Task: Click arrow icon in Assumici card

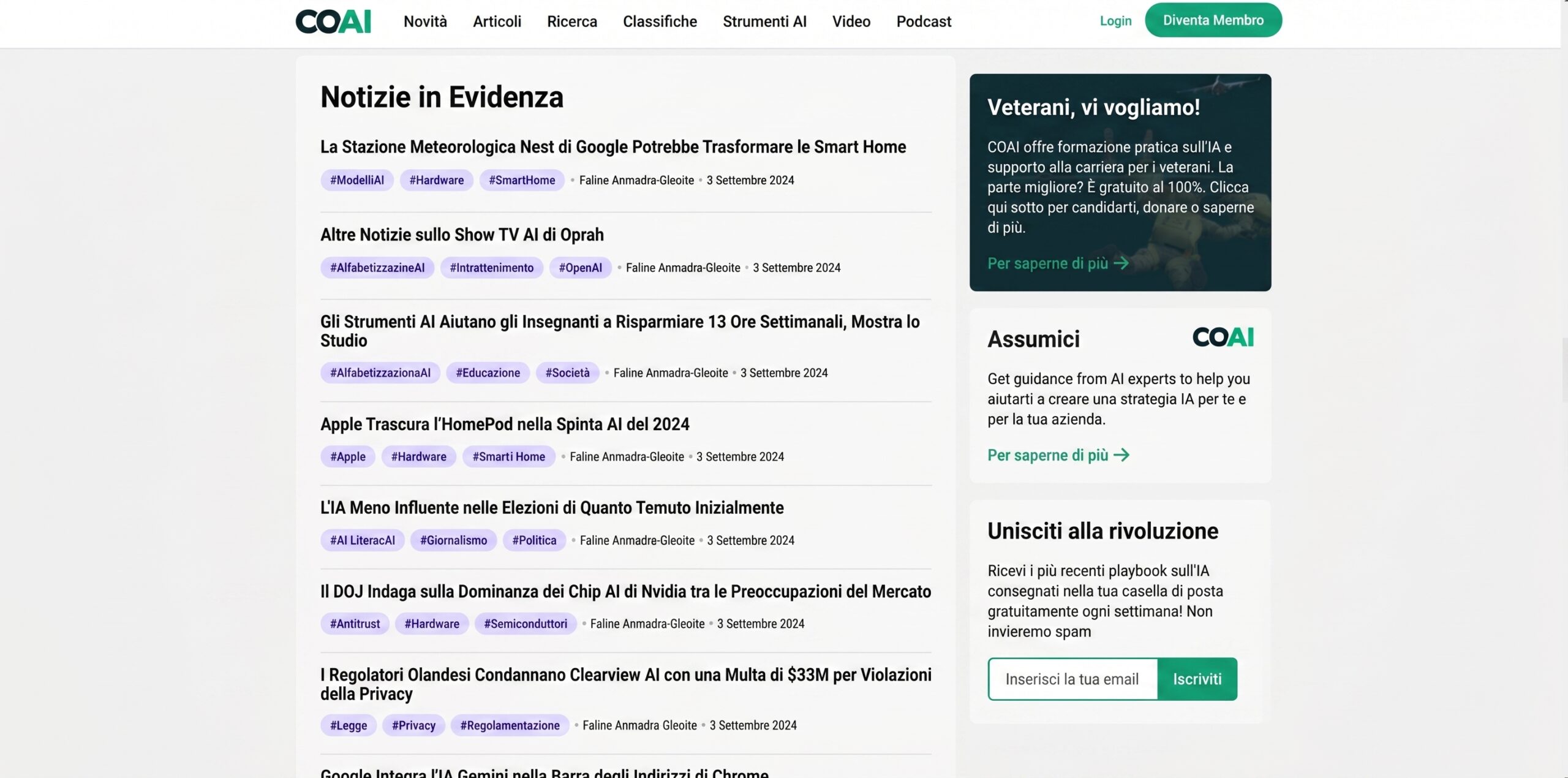Action: point(1121,455)
